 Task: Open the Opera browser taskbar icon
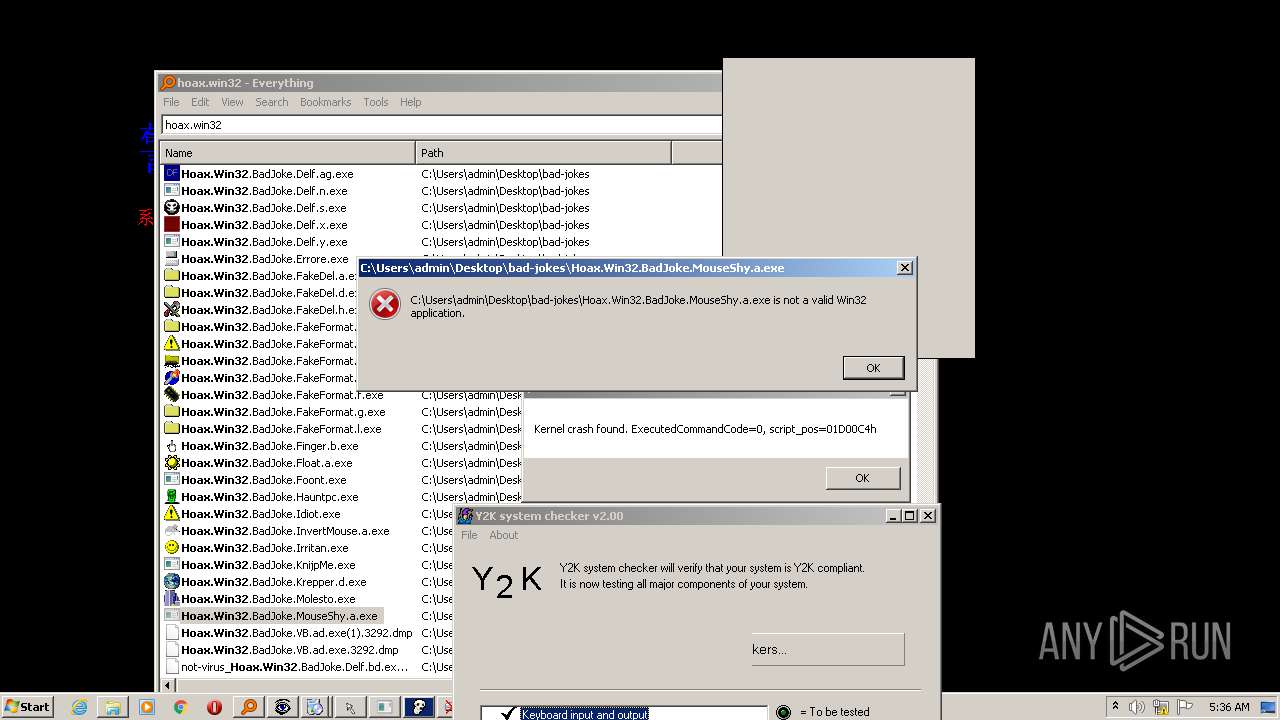click(x=214, y=707)
